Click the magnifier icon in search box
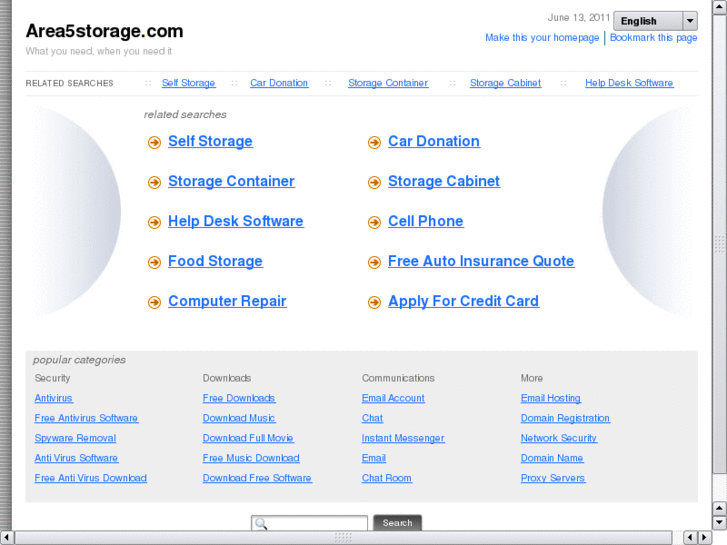 (261, 524)
